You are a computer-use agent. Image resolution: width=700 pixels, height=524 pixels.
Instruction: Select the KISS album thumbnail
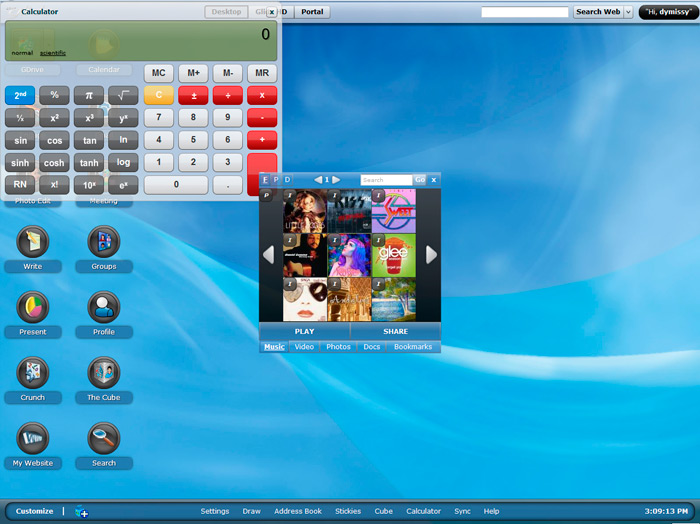point(349,211)
